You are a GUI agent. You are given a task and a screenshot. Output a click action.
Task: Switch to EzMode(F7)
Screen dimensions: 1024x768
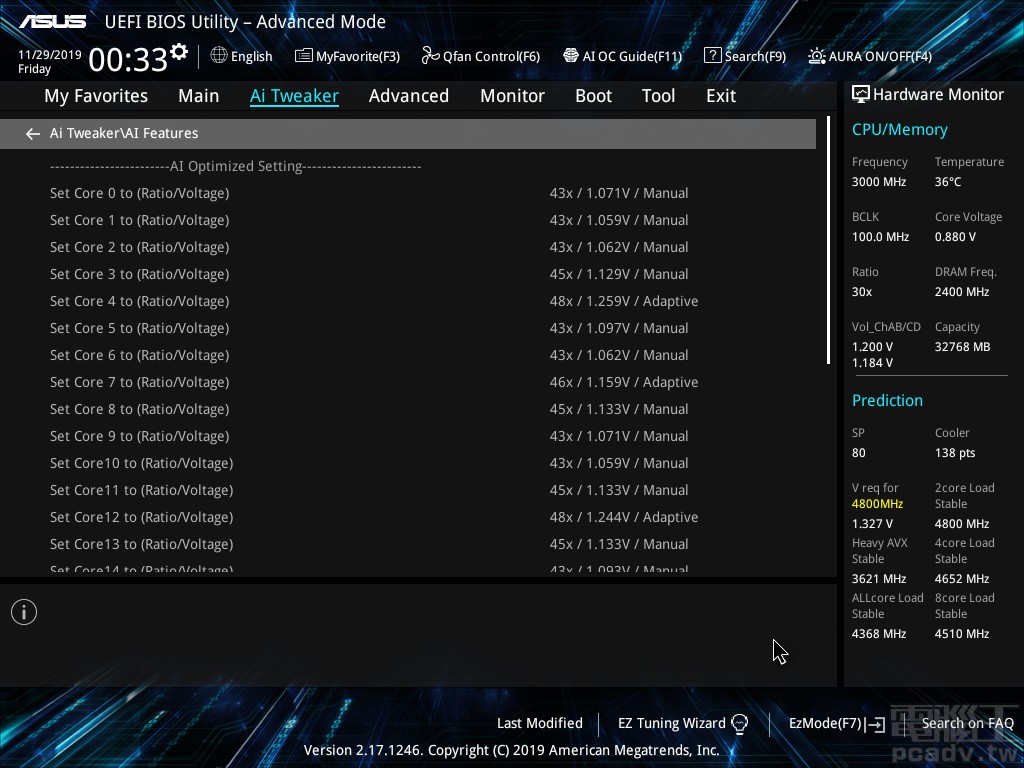tap(836, 723)
